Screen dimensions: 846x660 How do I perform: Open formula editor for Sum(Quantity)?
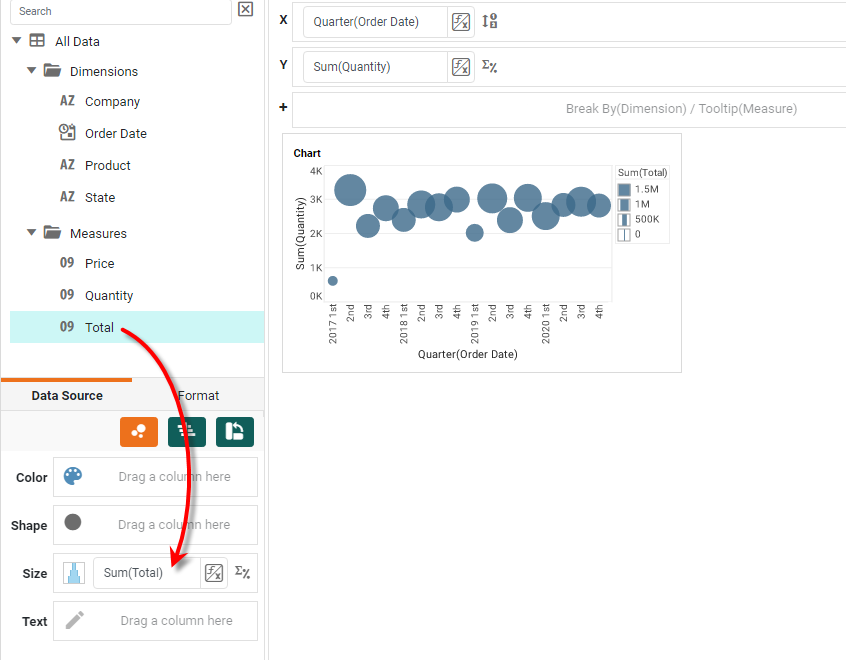pos(460,67)
